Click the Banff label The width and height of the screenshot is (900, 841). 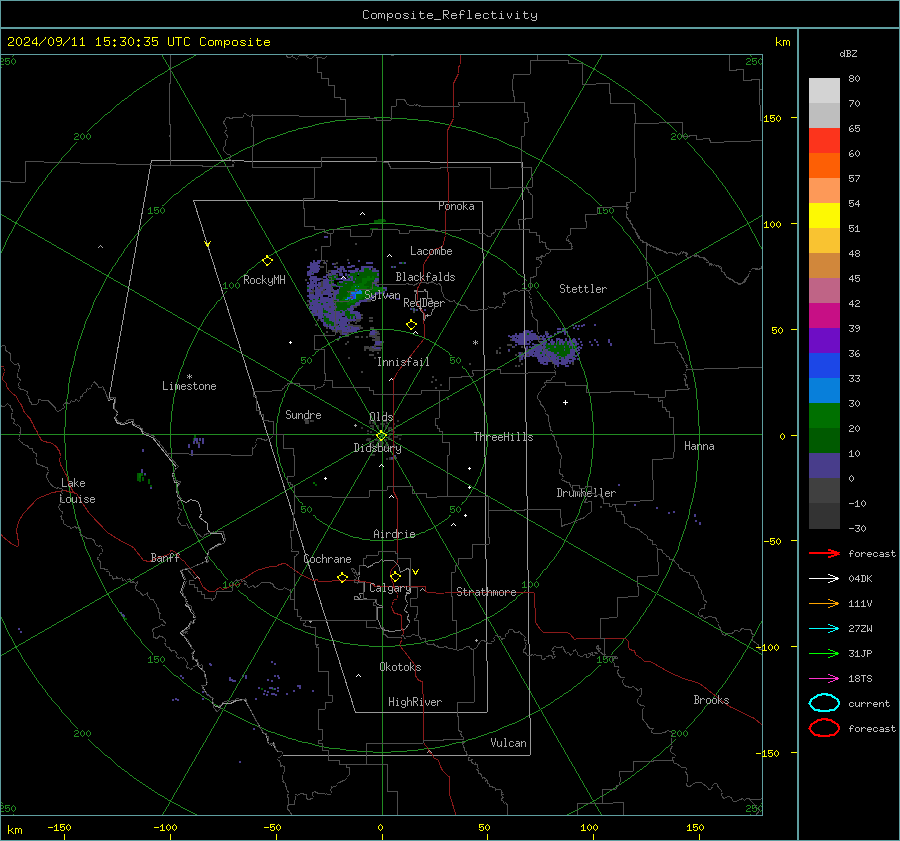coord(165,557)
